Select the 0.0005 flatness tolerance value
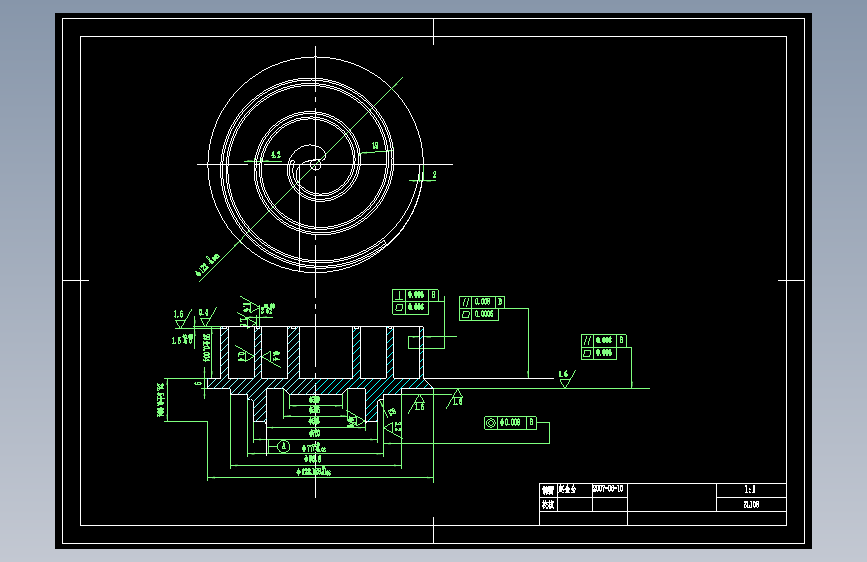The image size is (867, 562). click(484, 314)
